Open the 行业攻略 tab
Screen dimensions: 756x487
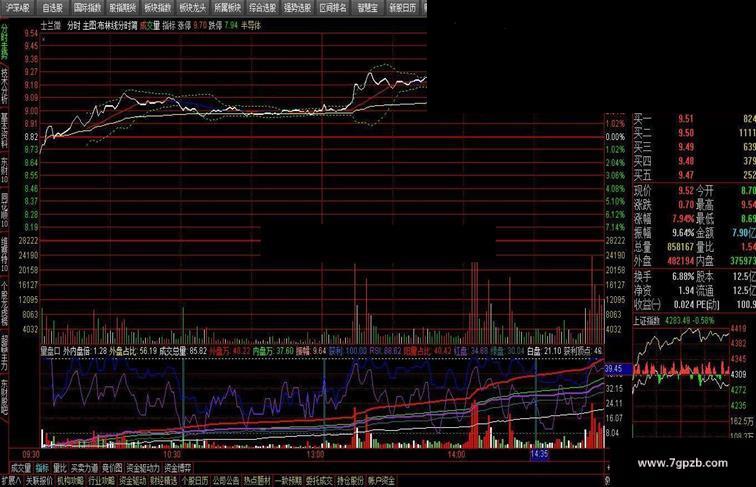click(101, 480)
